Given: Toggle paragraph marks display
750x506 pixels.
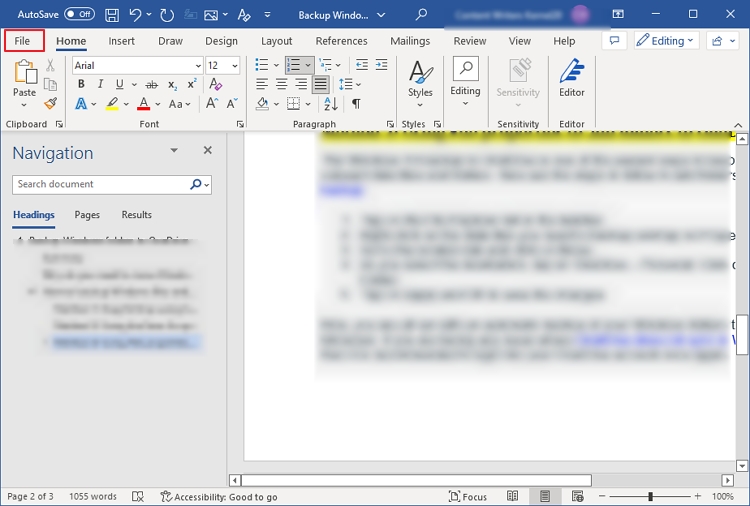Looking at the screenshot, I should tap(356, 103).
